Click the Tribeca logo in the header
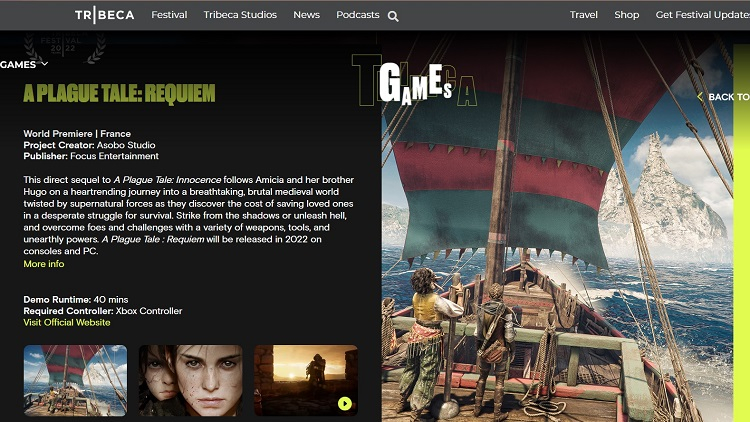The height and width of the screenshot is (422, 750). tap(105, 15)
